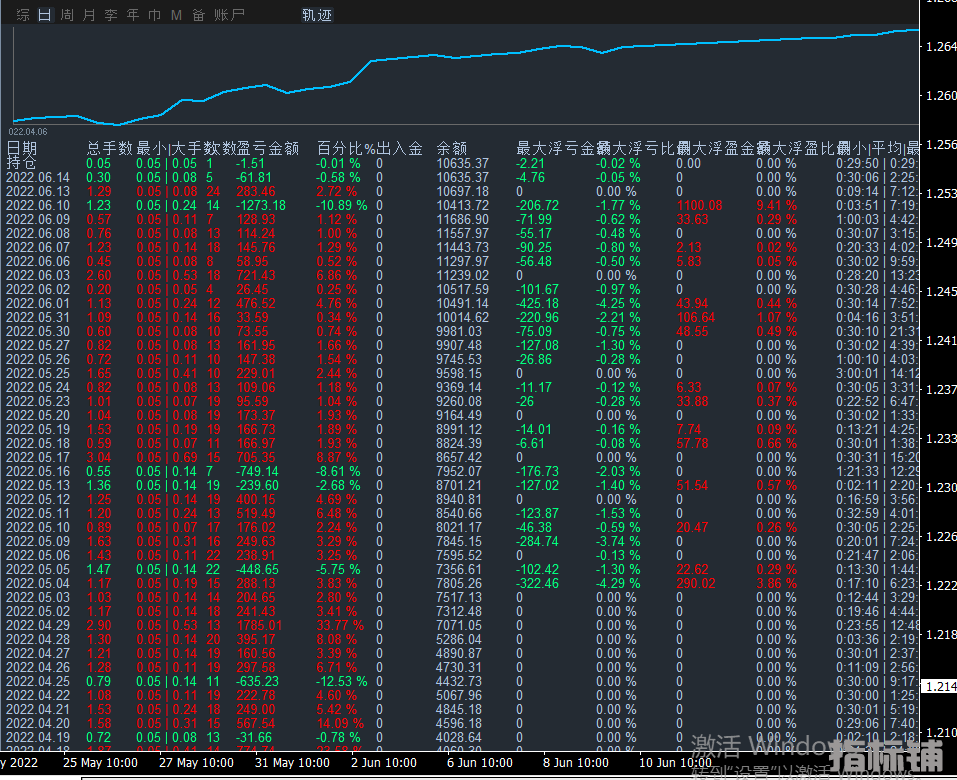957x780 pixels.
Task: Click the -1273.18 loss value
Action: tap(261, 206)
